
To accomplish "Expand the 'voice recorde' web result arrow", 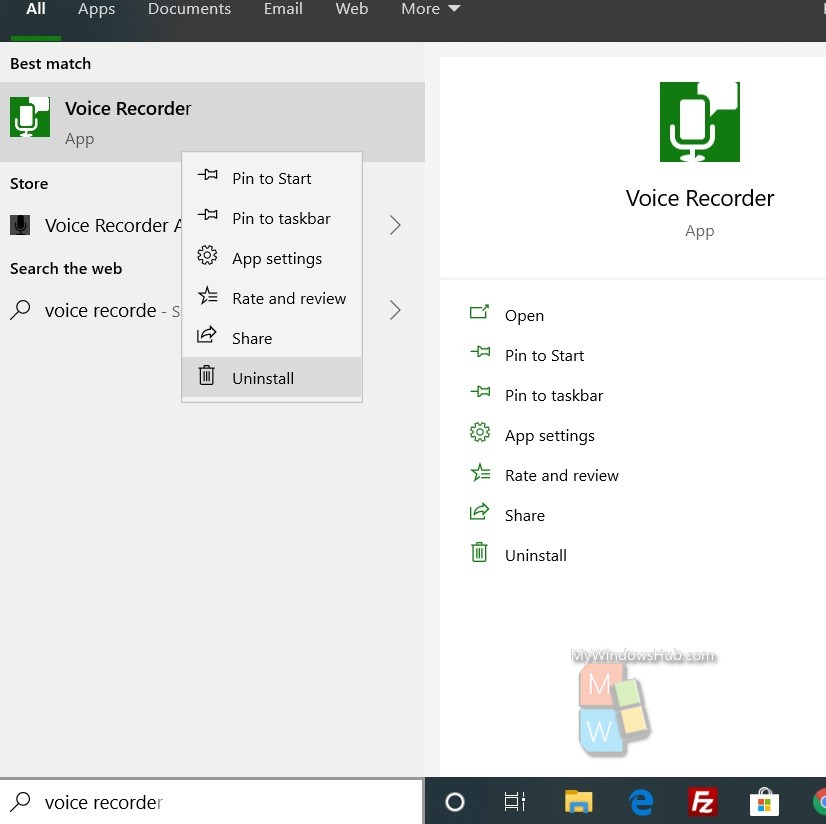I will click(x=395, y=310).
